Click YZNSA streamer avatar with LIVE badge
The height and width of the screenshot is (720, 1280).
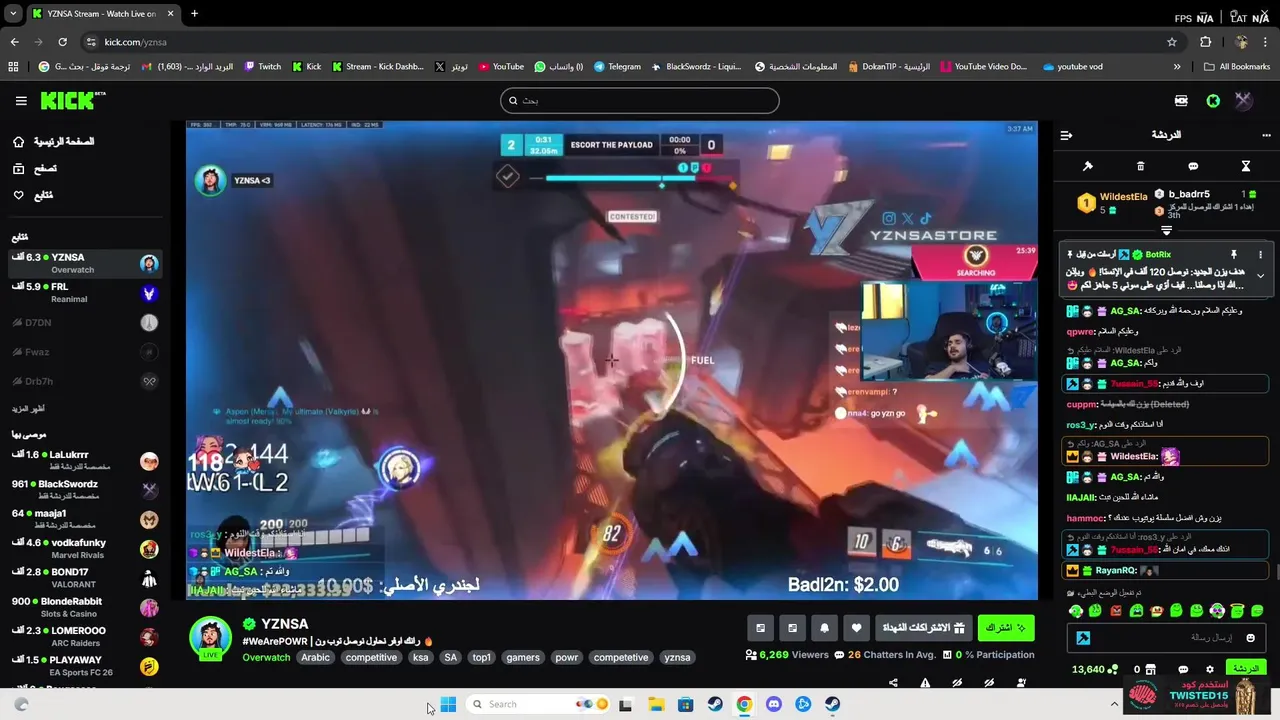pos(210,638)
